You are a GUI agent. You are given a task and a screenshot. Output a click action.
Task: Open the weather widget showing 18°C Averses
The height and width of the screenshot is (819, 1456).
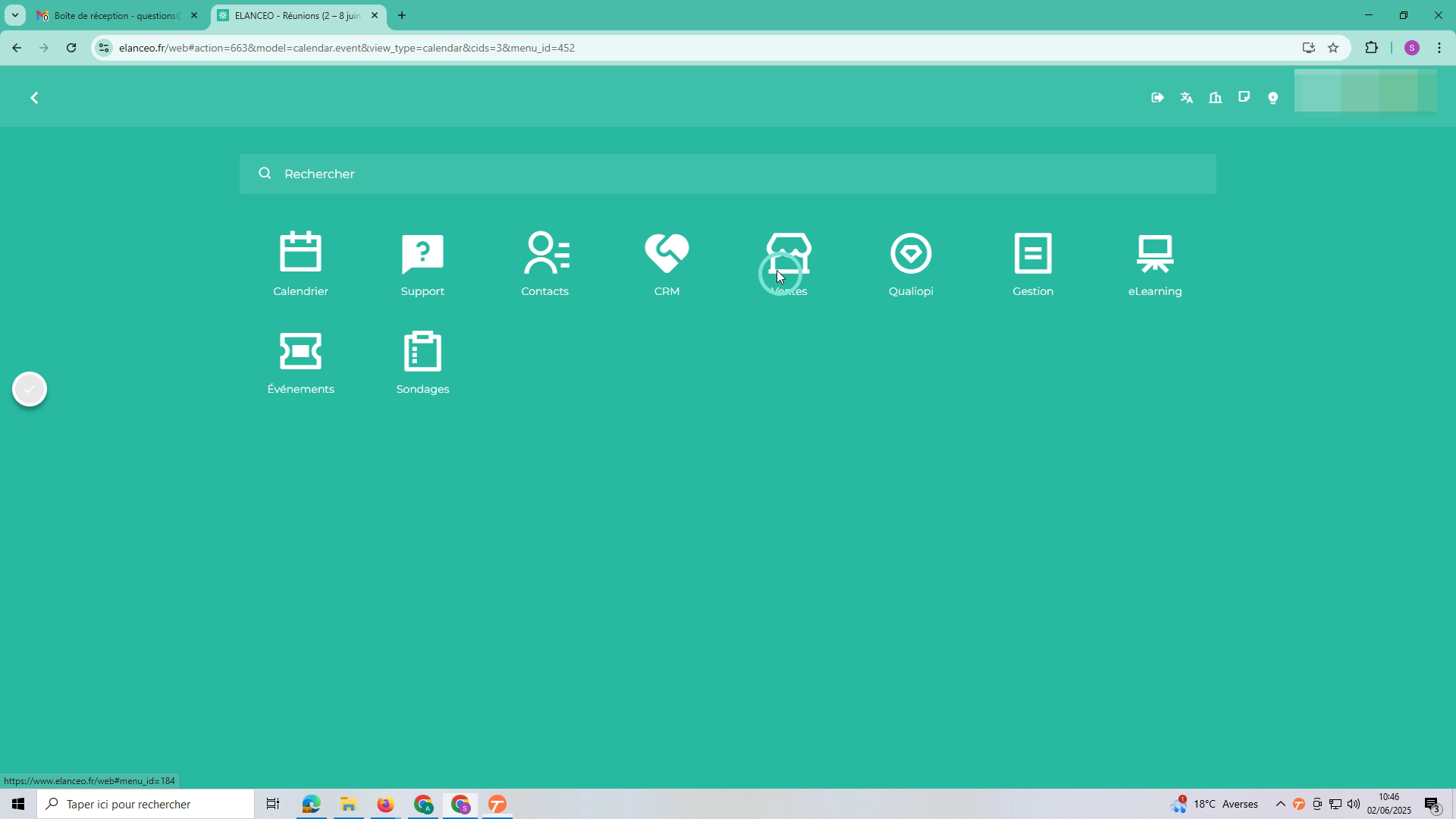click(x=1214, y=804)
